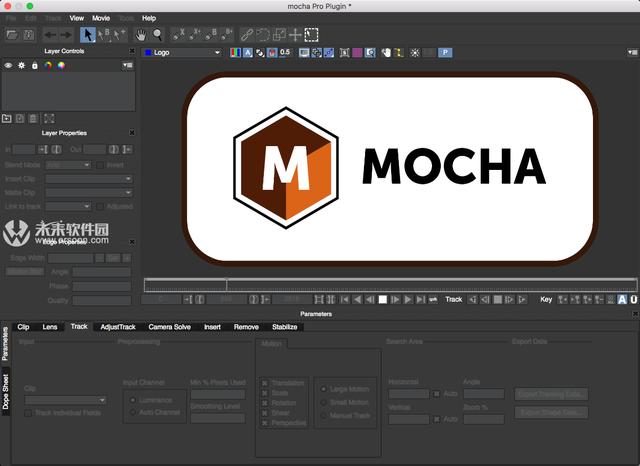Toggle the Show Layer Mattes M icon
Viewport: 640px width, 466px height.
coord(272,53)
